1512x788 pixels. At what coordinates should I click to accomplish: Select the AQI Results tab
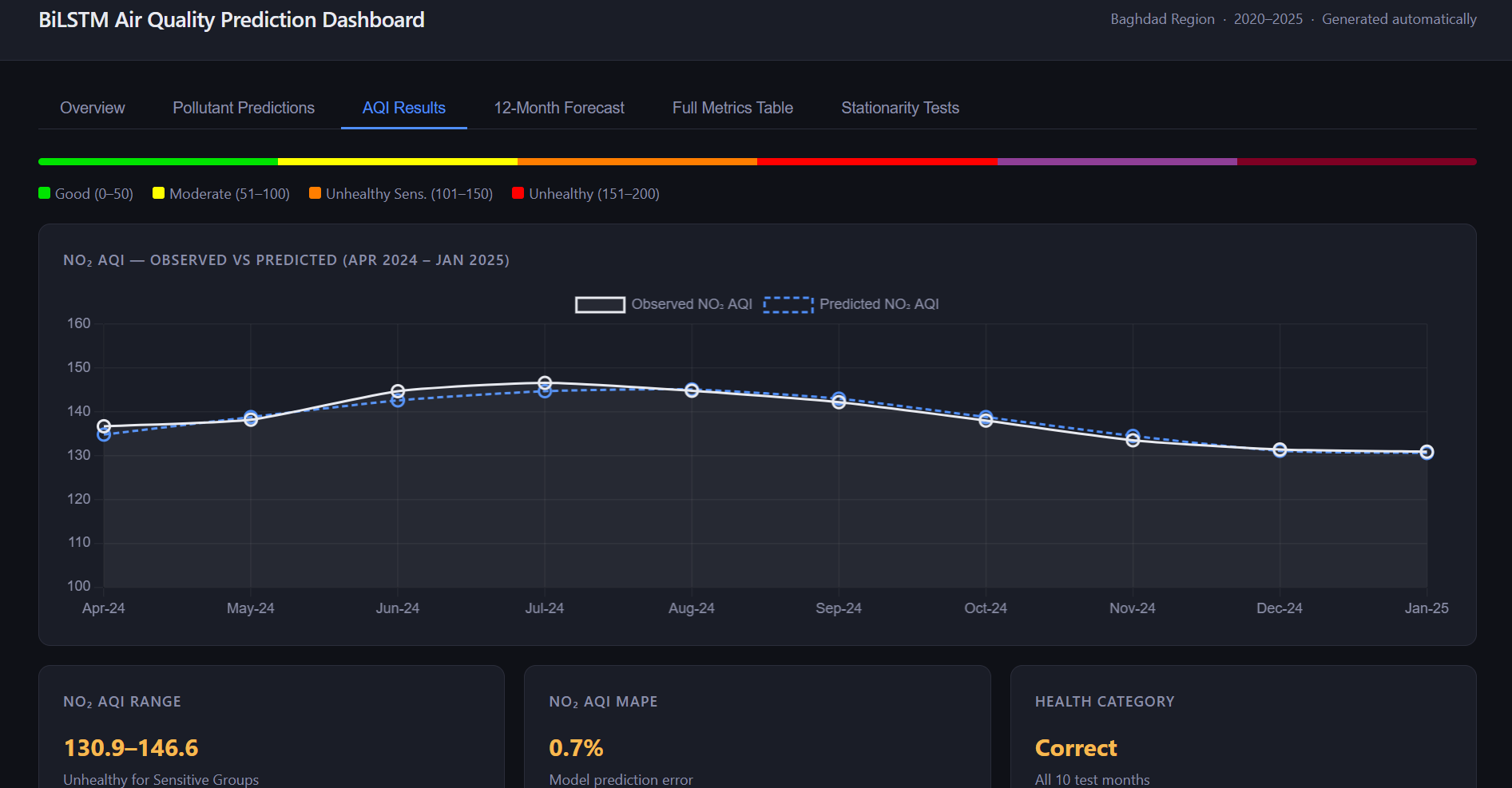(404, 108)
